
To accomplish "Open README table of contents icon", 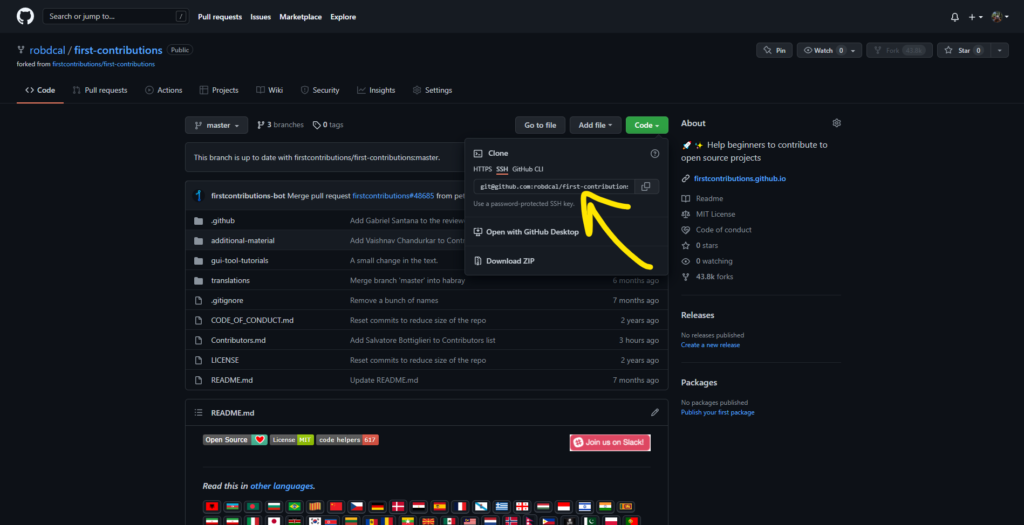I will coord(199,413).
